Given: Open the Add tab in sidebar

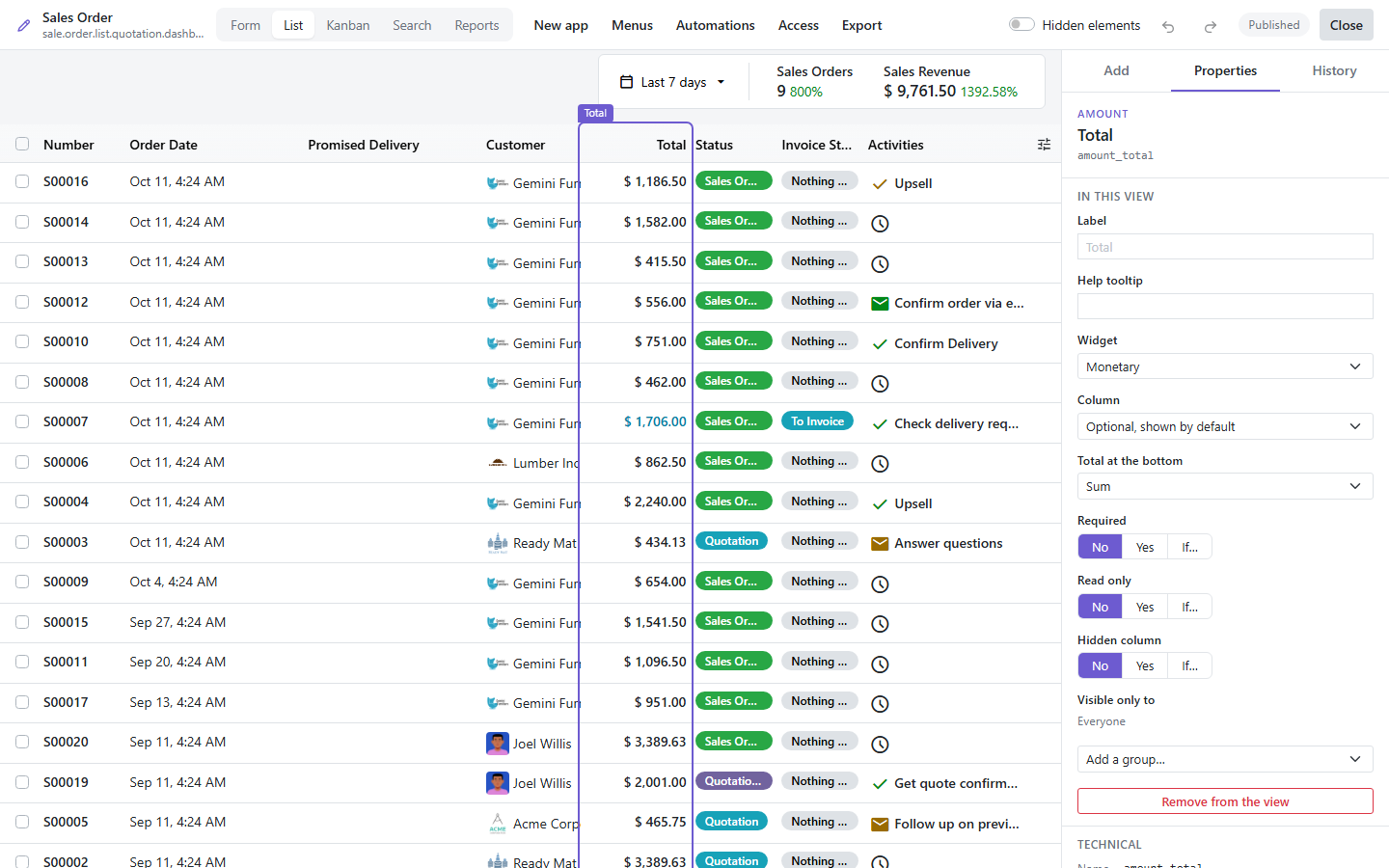Looking at the screenshot, I should click(x=1116, y=70).
